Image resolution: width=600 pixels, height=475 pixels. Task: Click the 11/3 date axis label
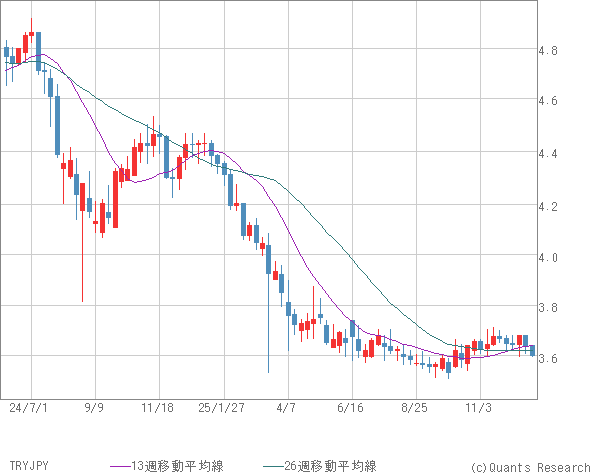479,408
